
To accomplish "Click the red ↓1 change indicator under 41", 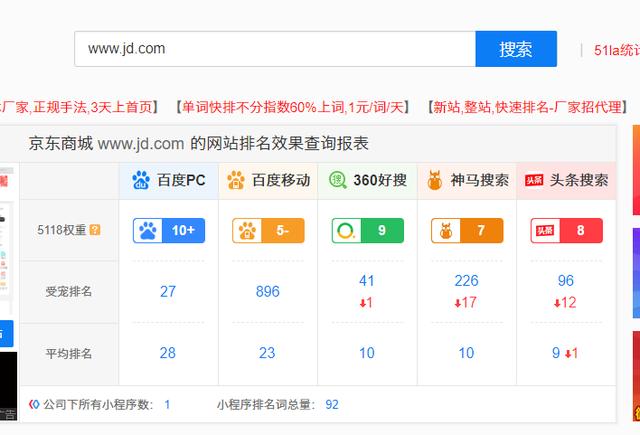I will point(366,303).
